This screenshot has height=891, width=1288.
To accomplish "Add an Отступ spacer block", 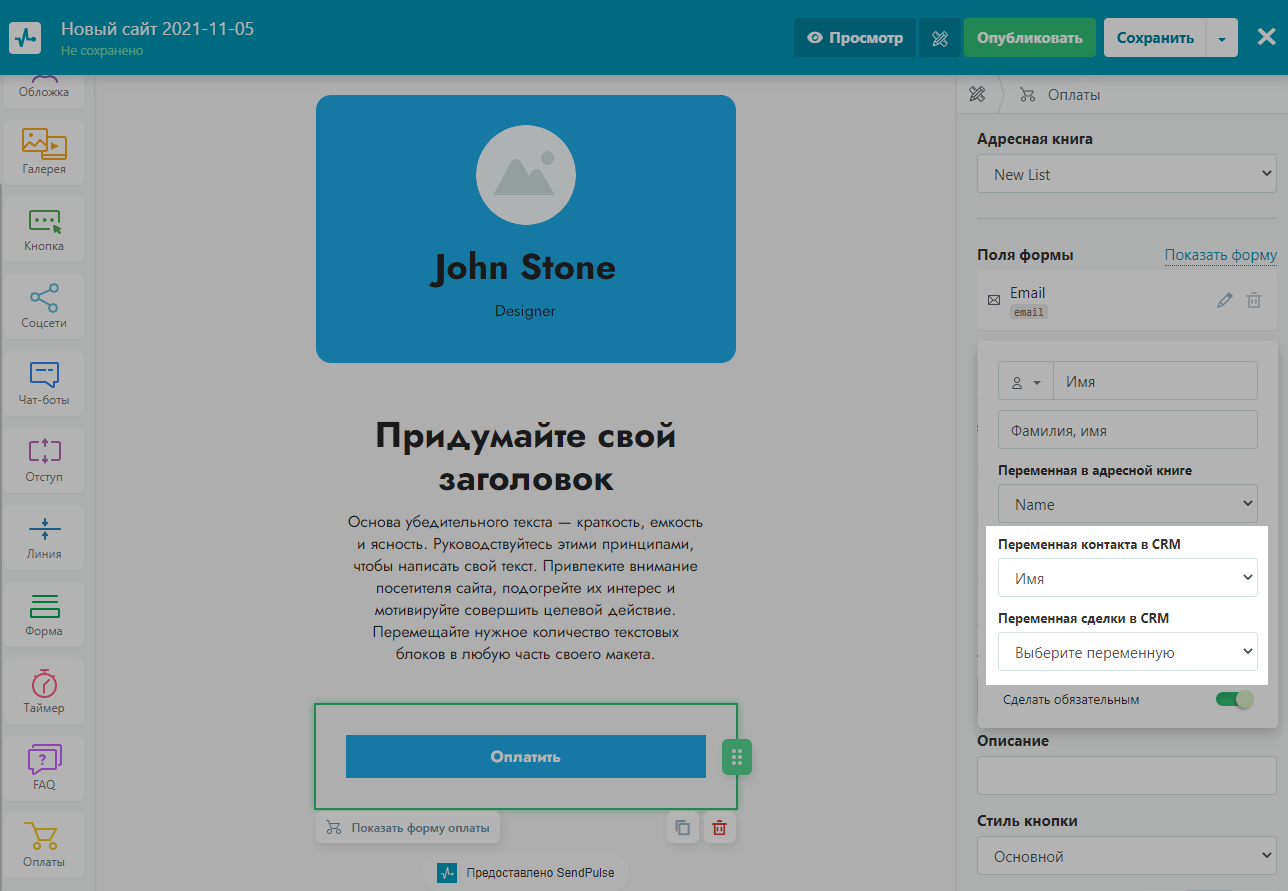I will coord(44,460).
